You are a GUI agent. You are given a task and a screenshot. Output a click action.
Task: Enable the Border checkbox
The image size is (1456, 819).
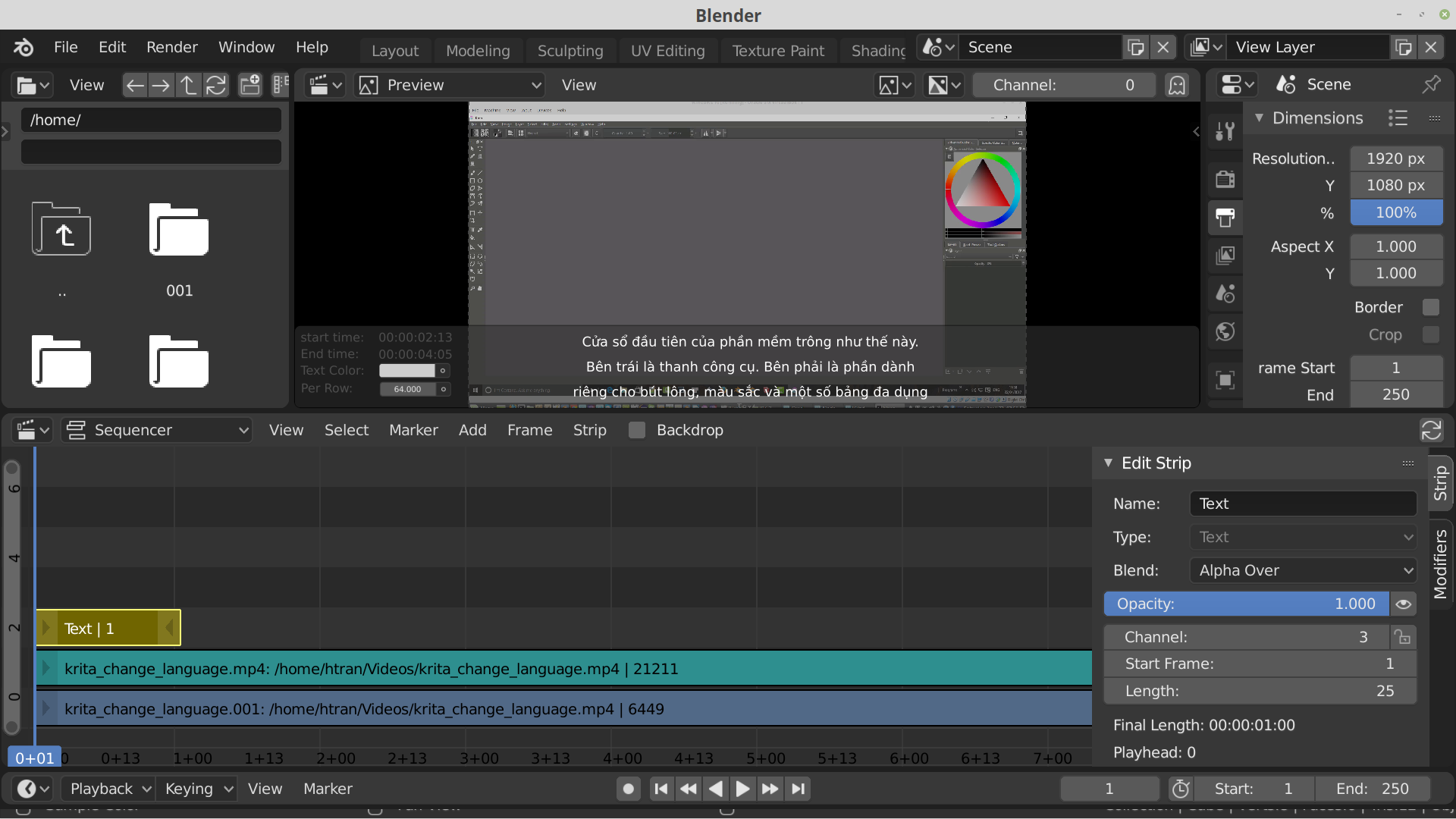tap(1431, 307)
